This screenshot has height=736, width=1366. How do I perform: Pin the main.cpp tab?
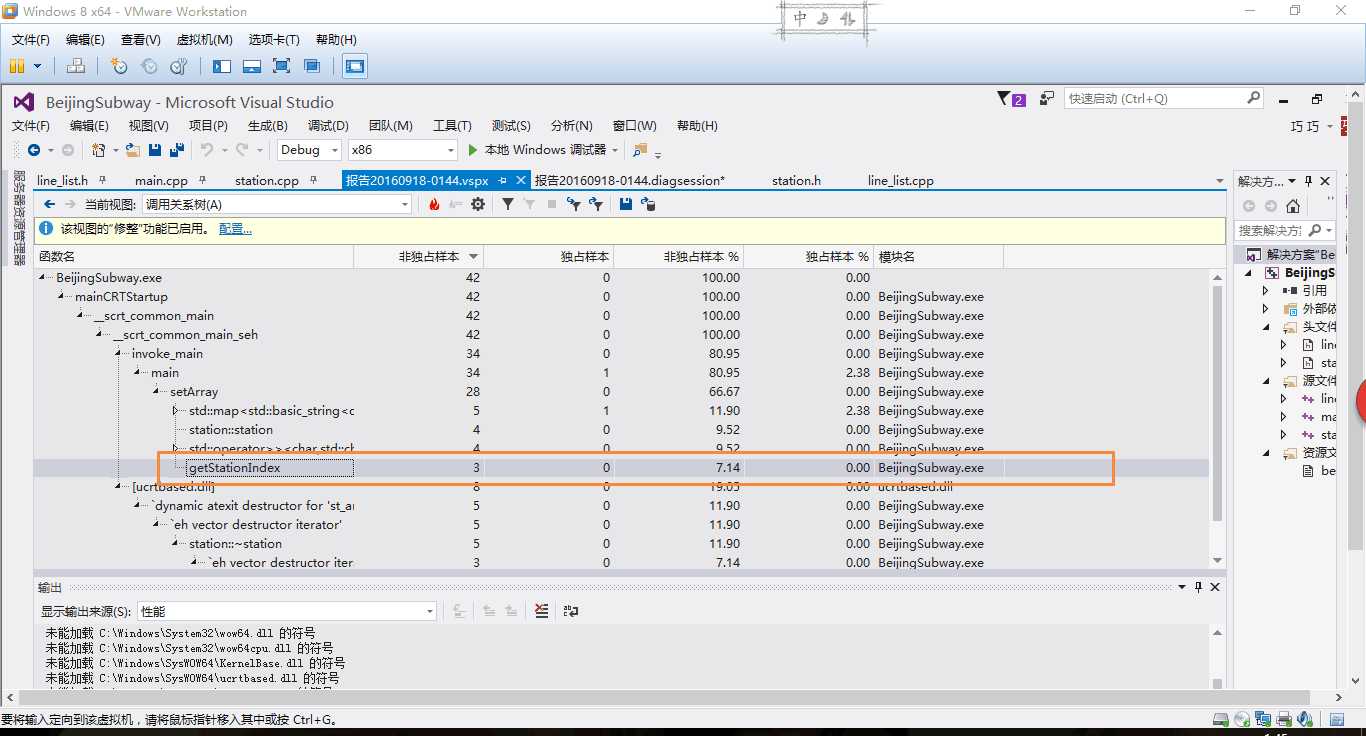tap(203, 180)
